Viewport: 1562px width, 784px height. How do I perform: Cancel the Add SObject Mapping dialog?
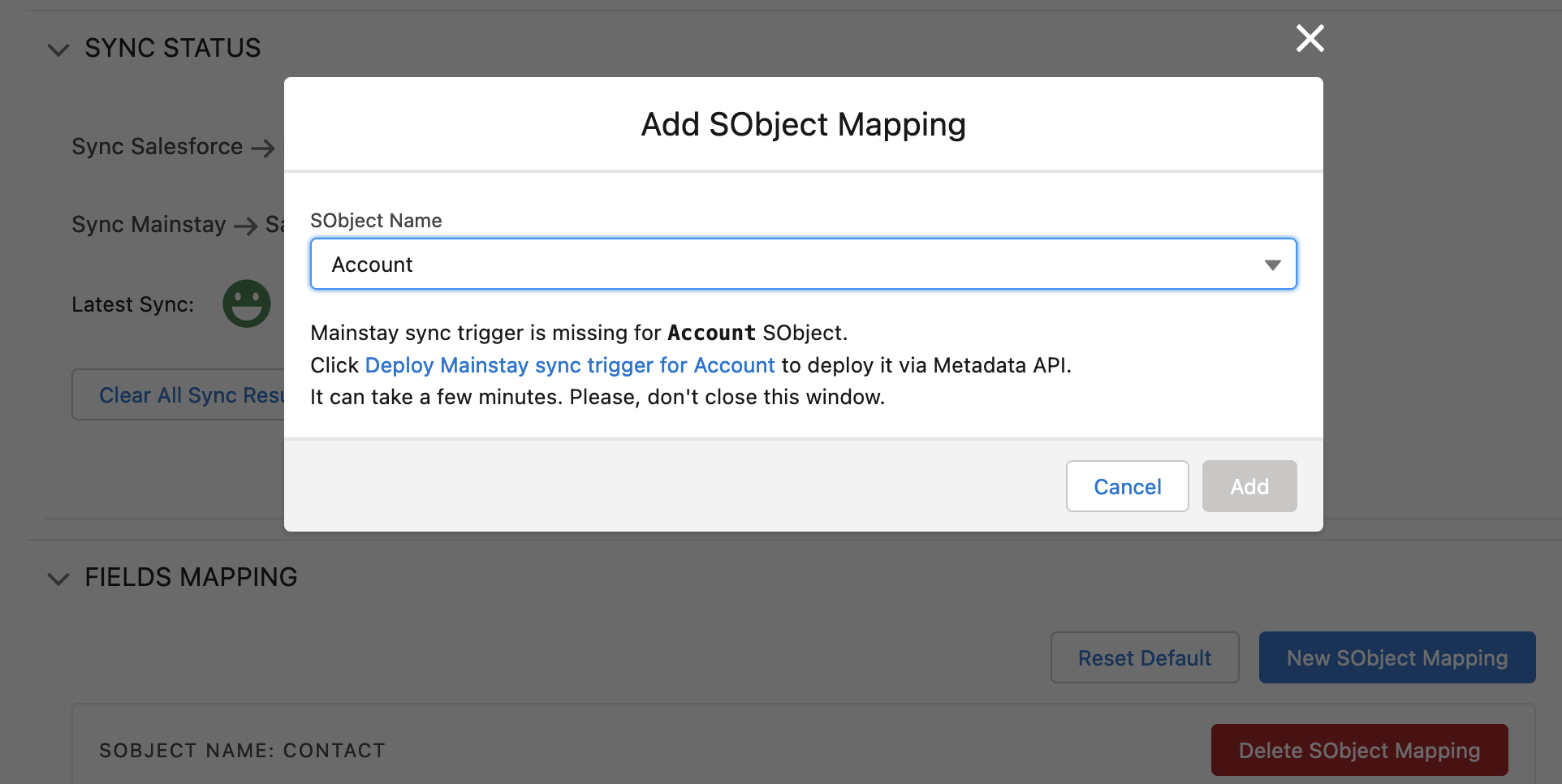1127,486
